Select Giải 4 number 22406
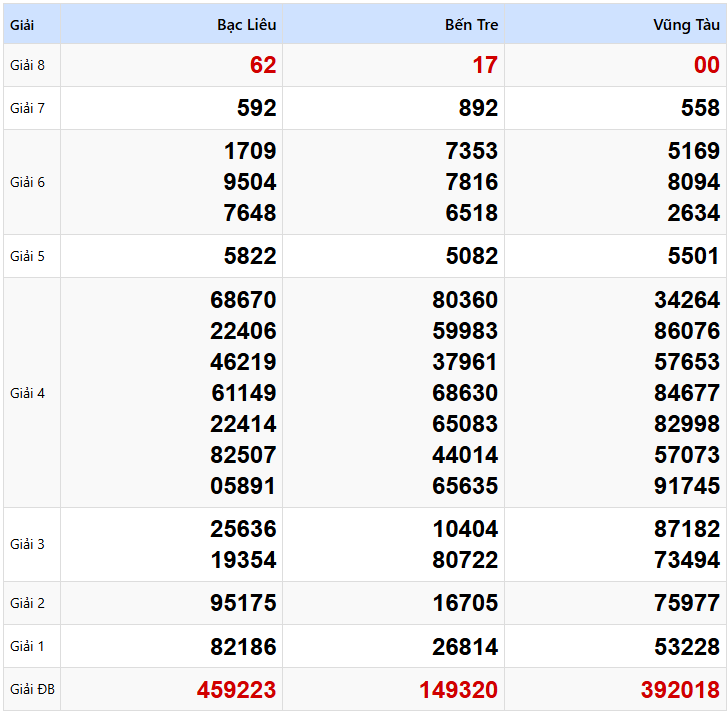The image size is (728, 712). pyautogui.click(x=243, y=331)
